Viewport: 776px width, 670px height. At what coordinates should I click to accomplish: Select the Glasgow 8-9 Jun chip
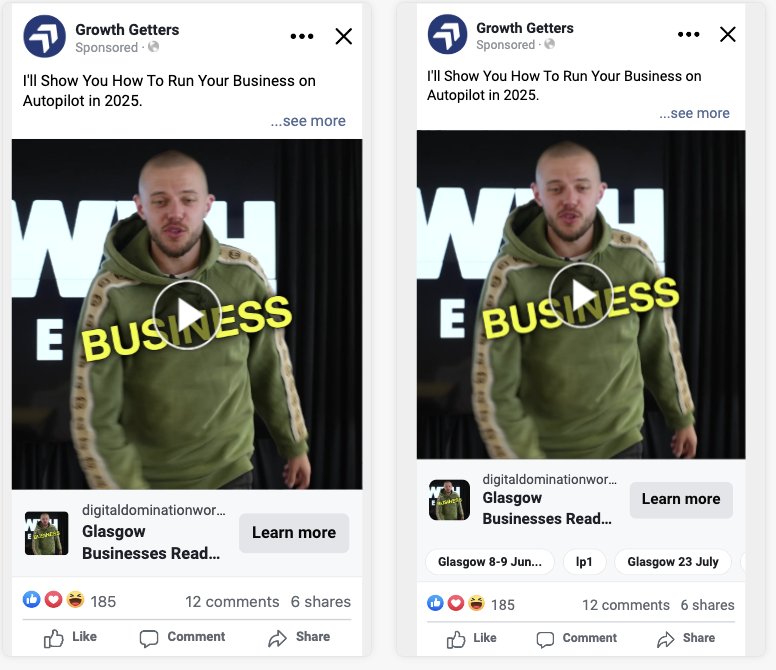pos(489,562)
